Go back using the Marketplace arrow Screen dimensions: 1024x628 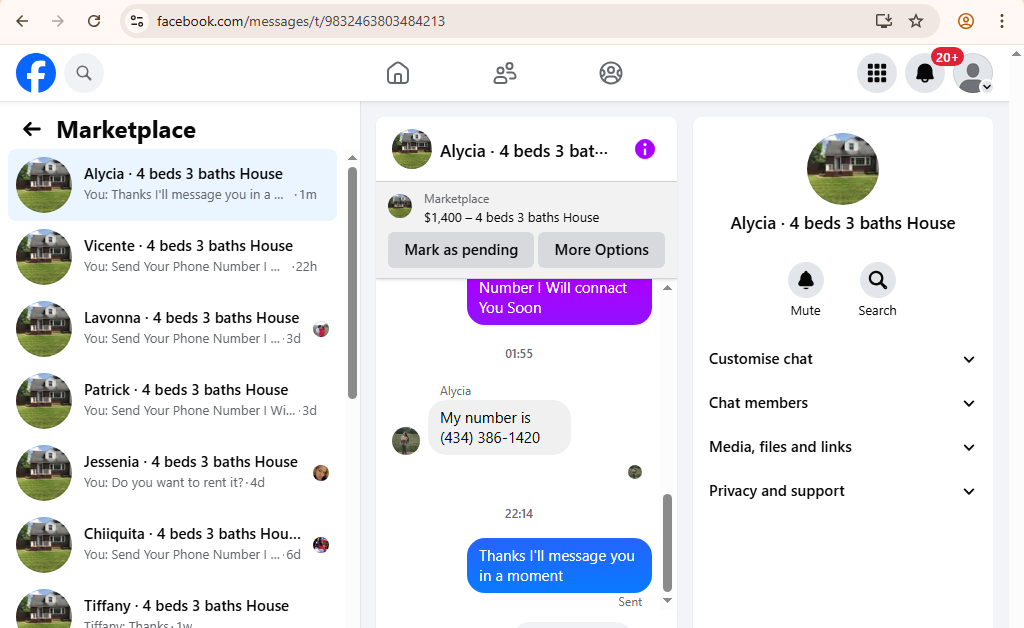point(32,129)
